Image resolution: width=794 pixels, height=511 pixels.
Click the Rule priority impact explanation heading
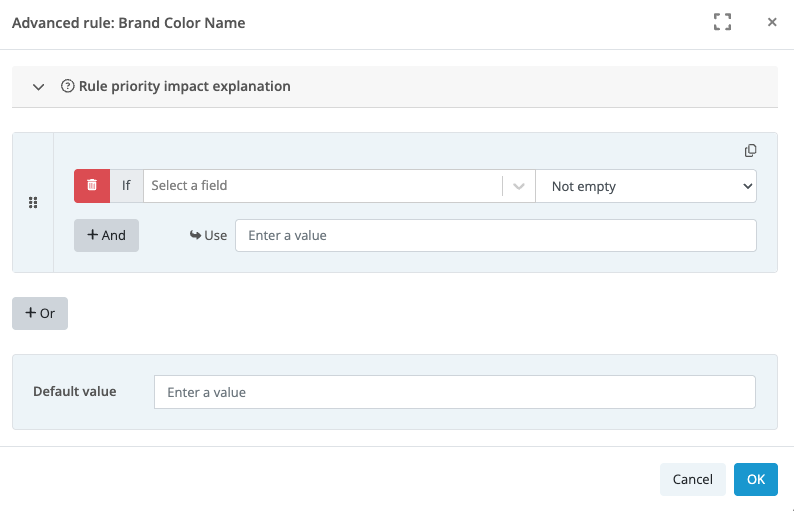[x=185, y=86]
